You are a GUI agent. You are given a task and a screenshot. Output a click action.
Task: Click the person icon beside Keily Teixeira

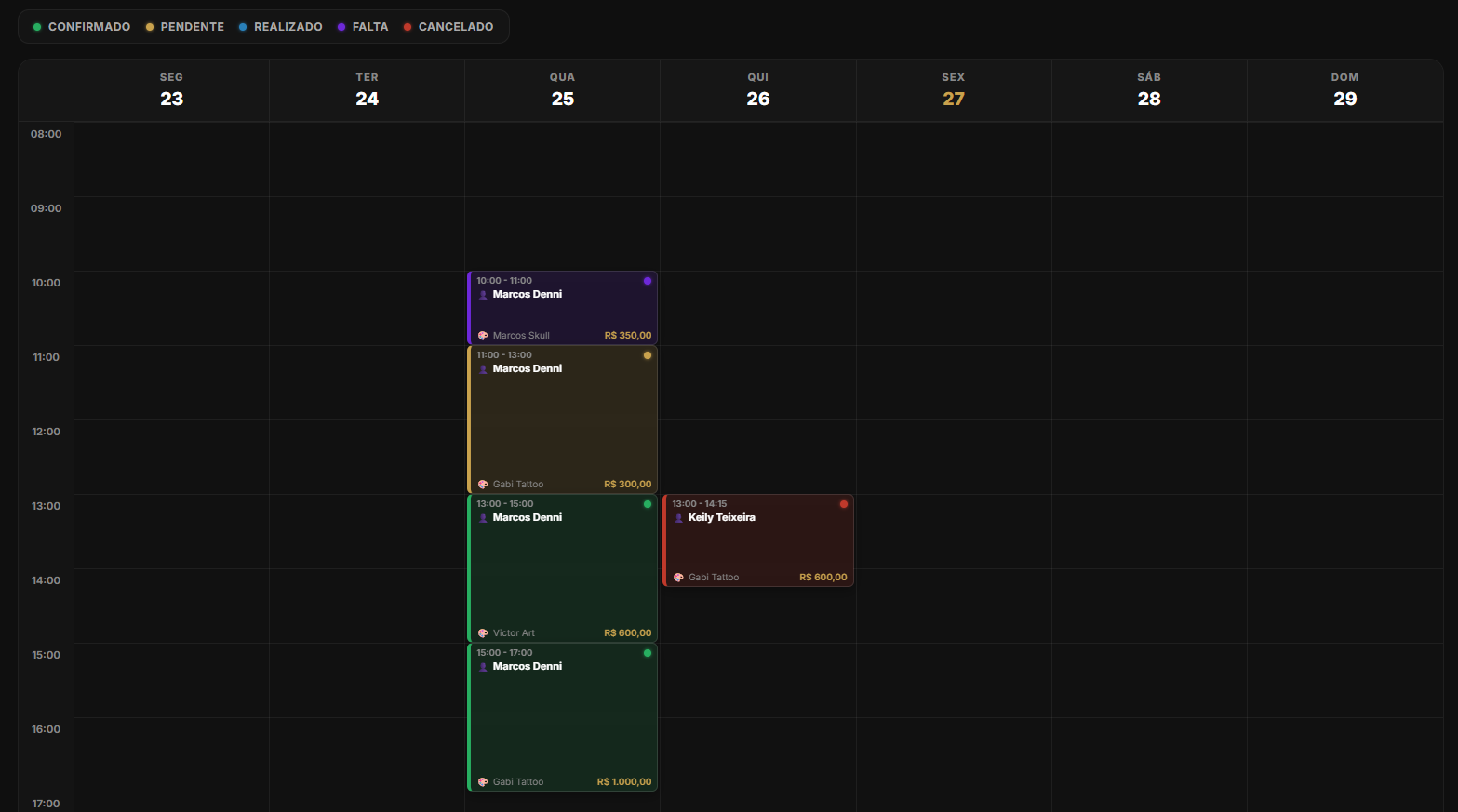[678, 517]
